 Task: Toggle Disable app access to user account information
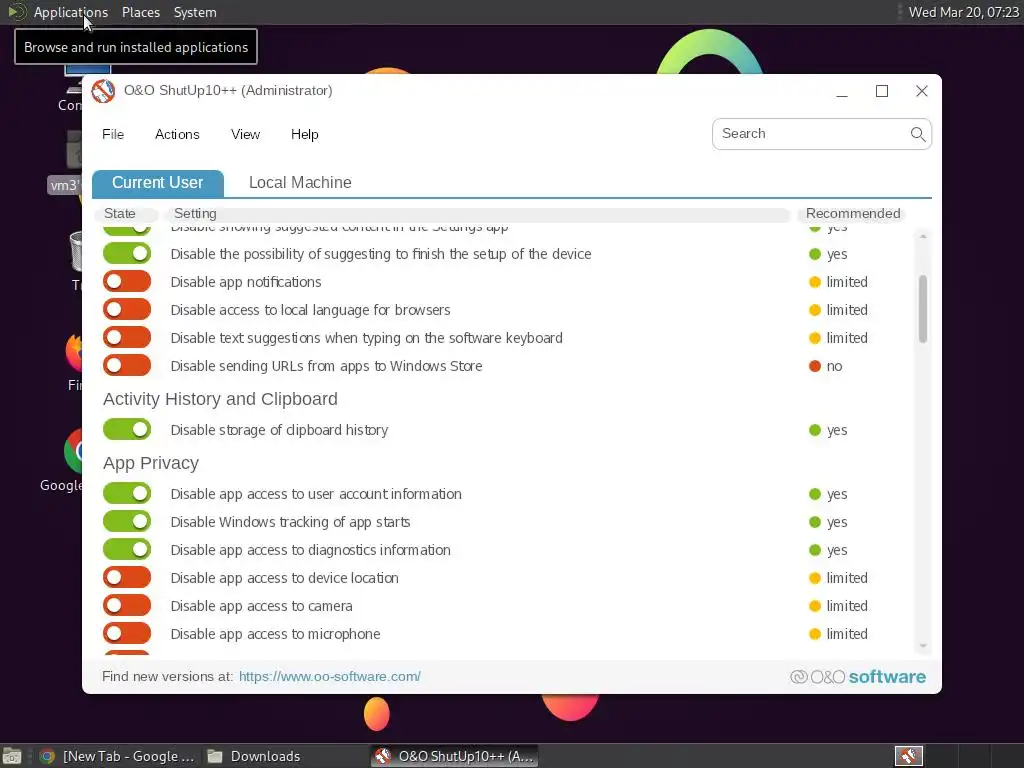tap(127, 494)
